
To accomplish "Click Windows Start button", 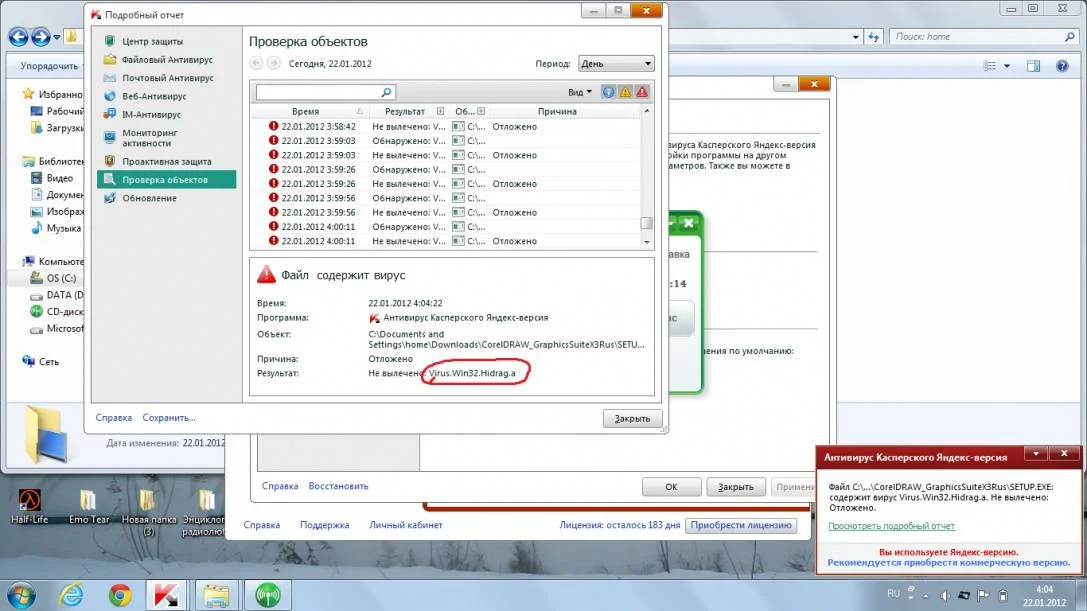I will 21,595.
